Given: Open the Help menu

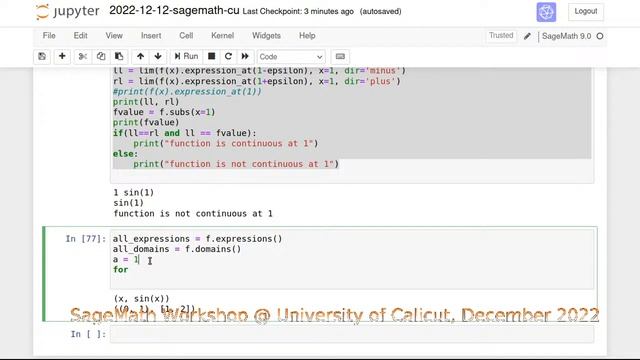Looking at the screenshot, I should (307, 36).
